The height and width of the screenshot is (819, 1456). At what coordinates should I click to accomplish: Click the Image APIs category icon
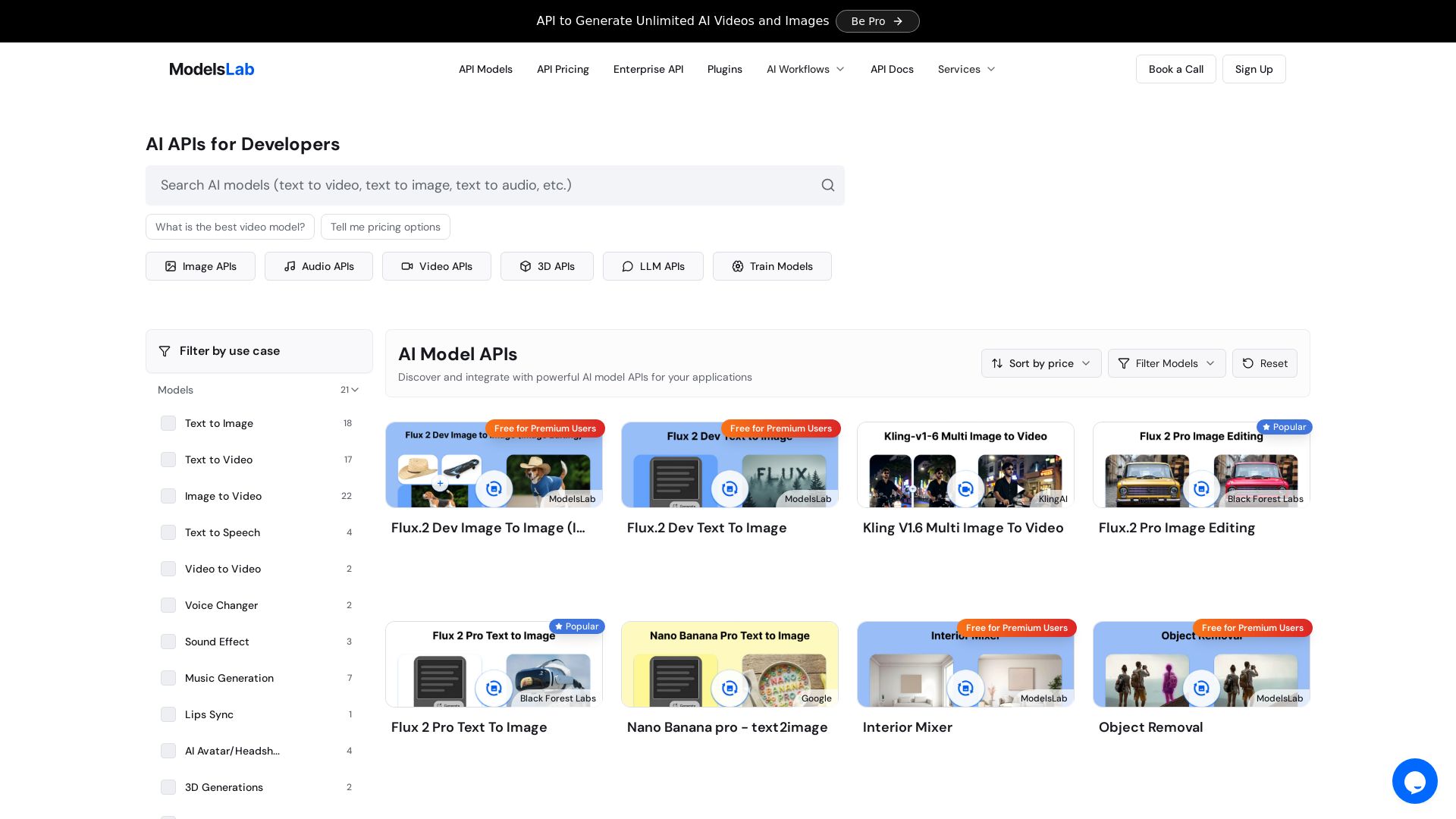coord(171,266)
